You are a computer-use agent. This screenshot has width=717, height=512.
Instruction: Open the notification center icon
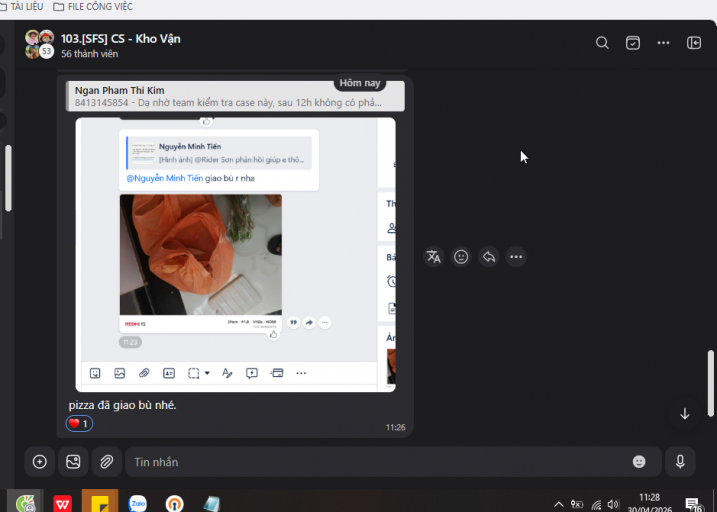pos(693,505)
